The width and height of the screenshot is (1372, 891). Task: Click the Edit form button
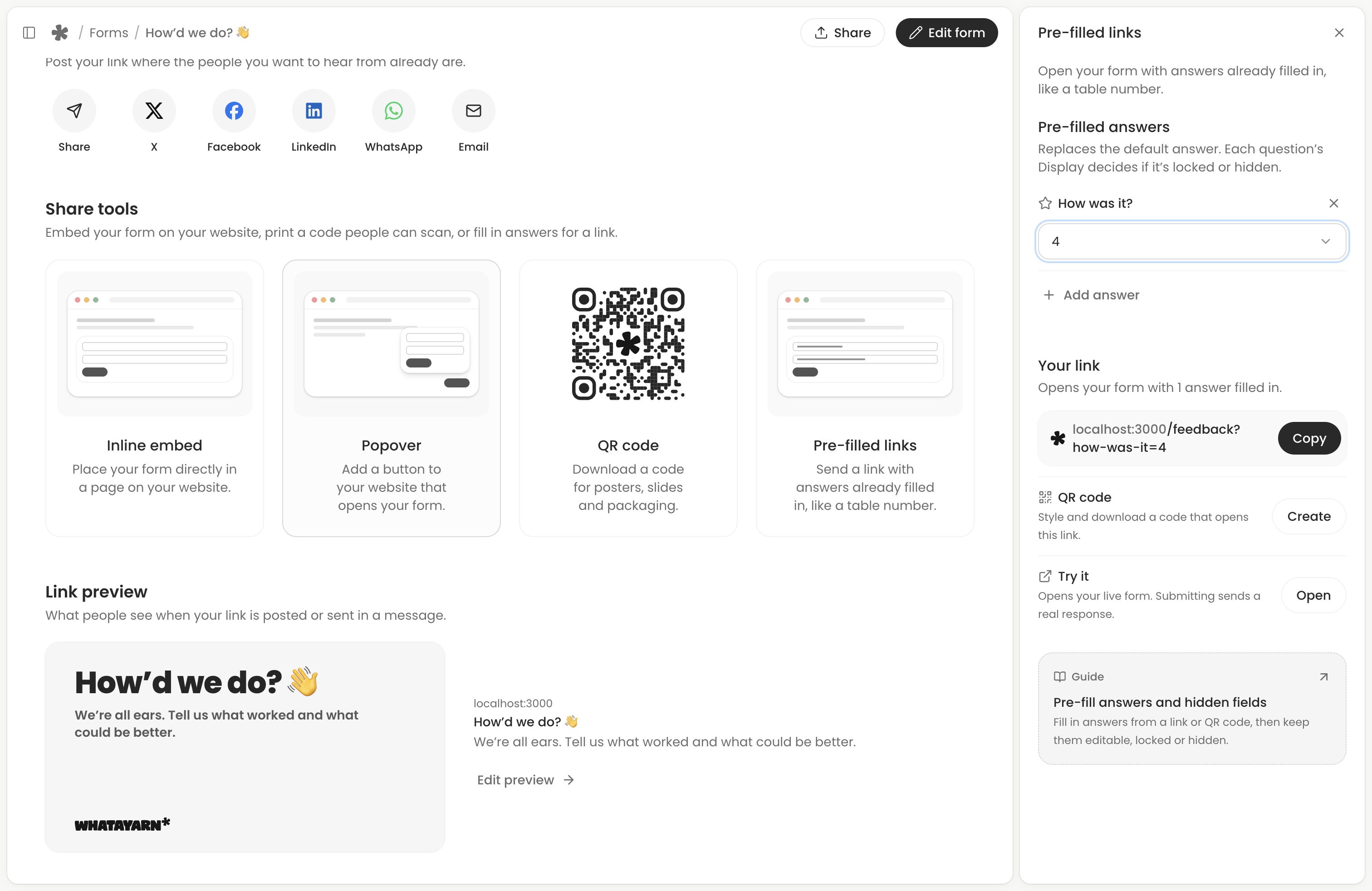point(946,33)
